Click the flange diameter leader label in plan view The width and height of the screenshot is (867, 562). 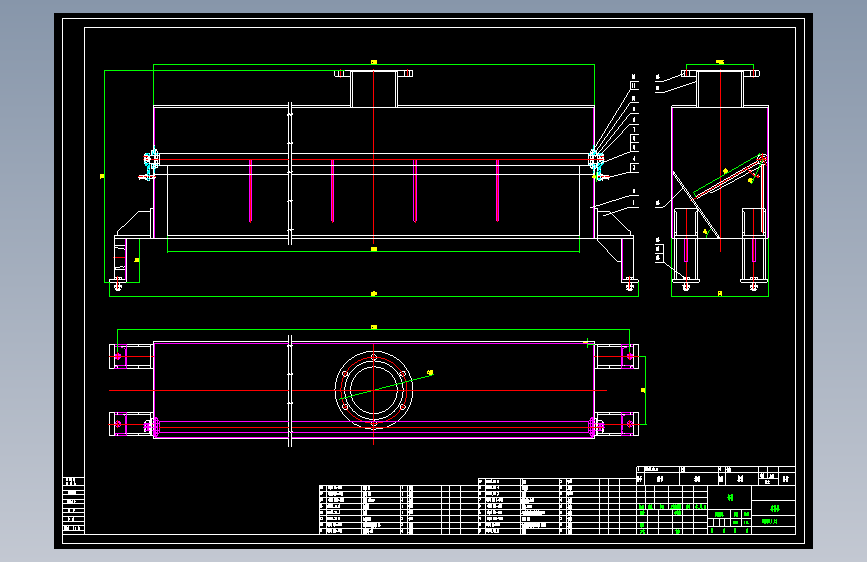(430, 373)
